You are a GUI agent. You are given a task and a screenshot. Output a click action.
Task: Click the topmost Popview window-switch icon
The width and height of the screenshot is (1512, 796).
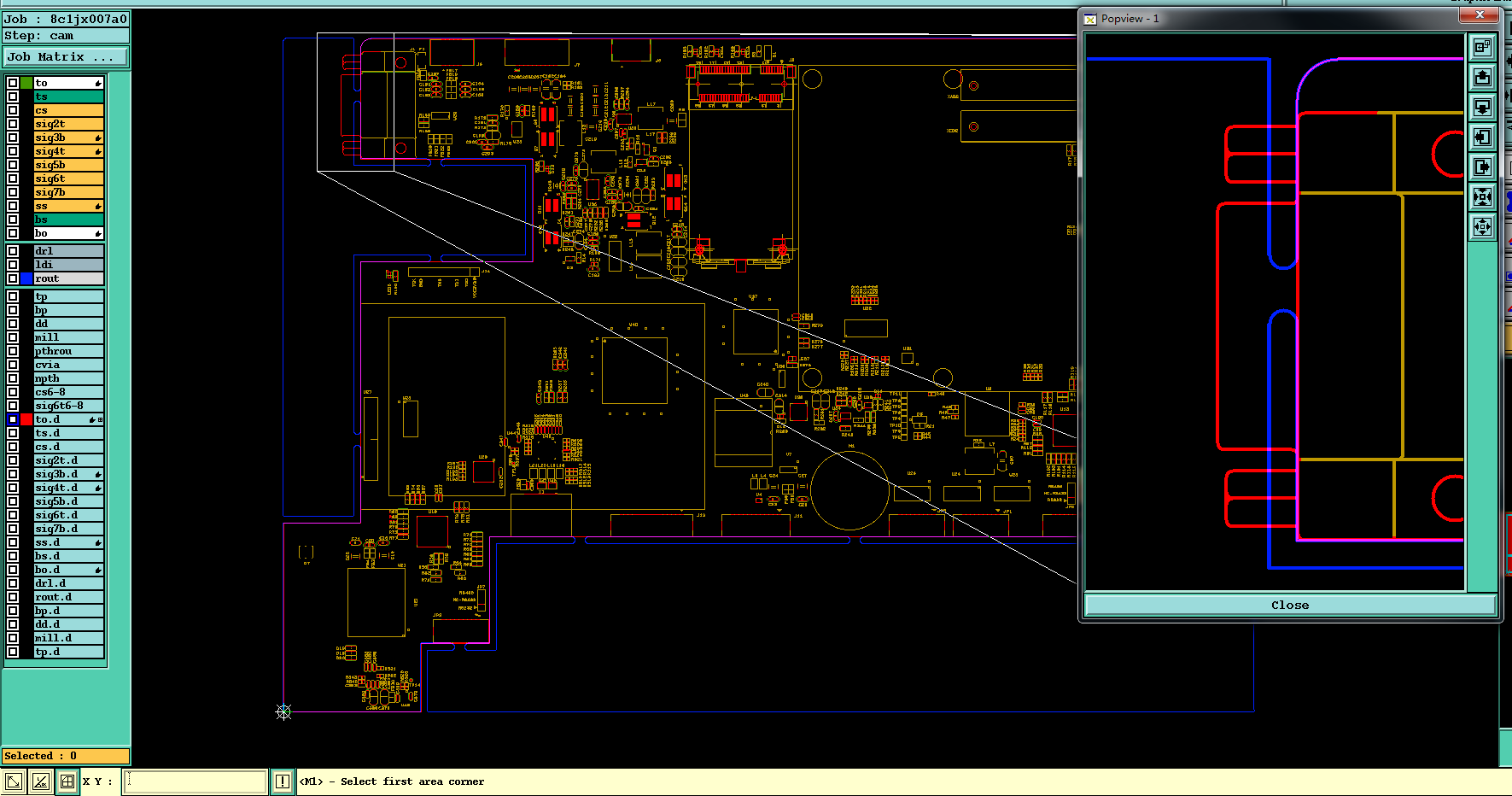tap(1482, 47)
